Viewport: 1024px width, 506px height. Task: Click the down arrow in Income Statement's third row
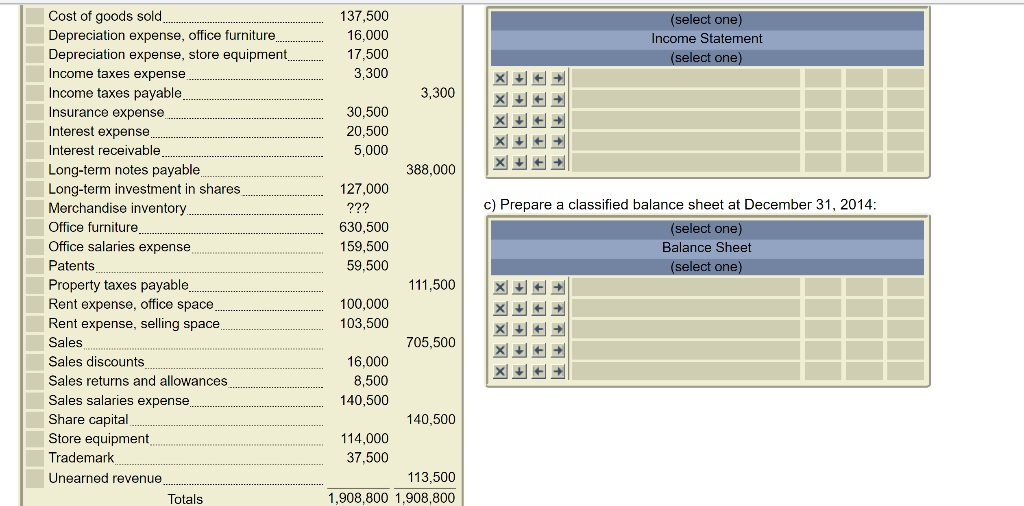click(x=519, y=120)
